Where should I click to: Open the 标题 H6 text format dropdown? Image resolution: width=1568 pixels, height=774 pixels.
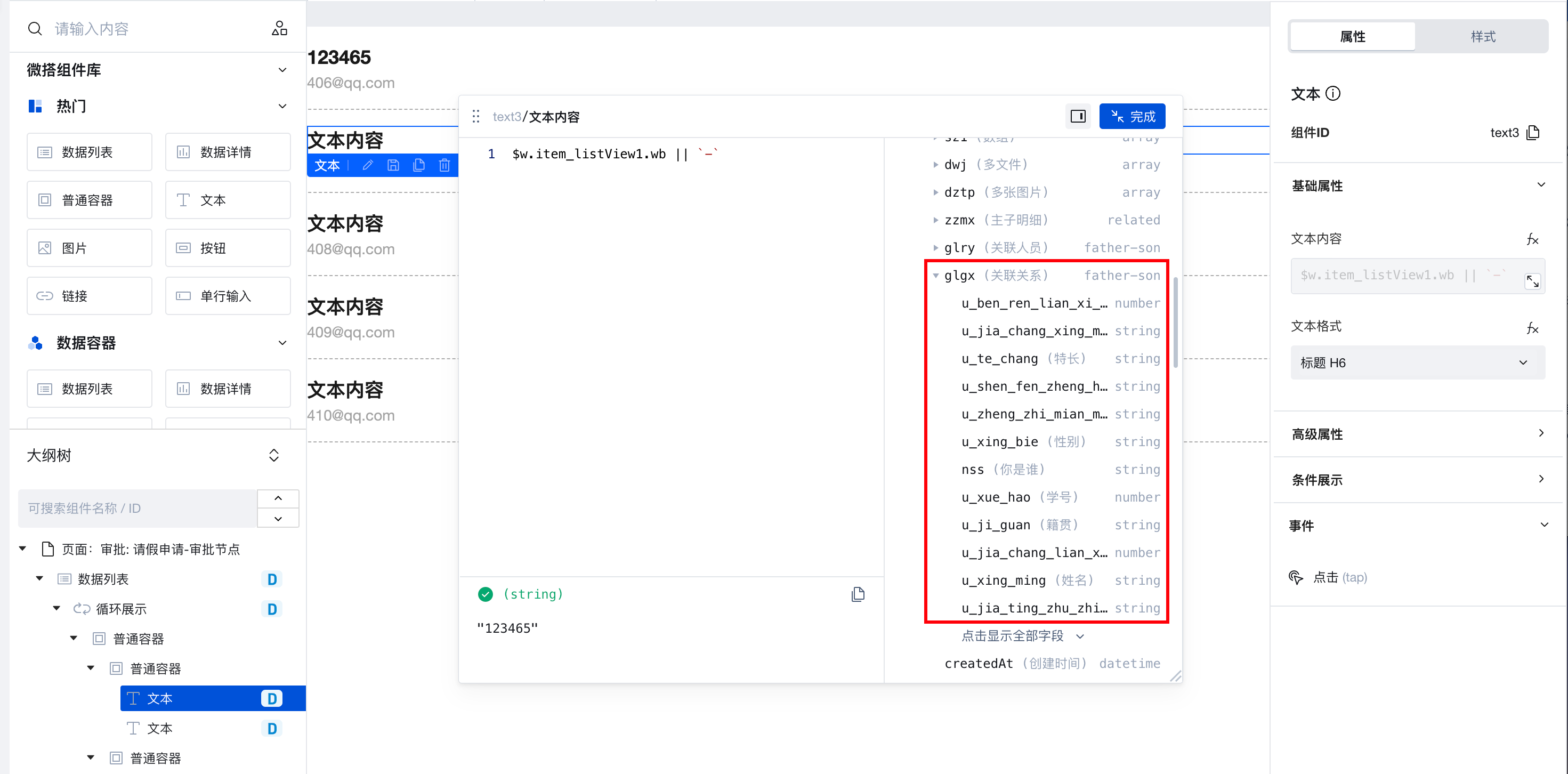coord(1417,363)
